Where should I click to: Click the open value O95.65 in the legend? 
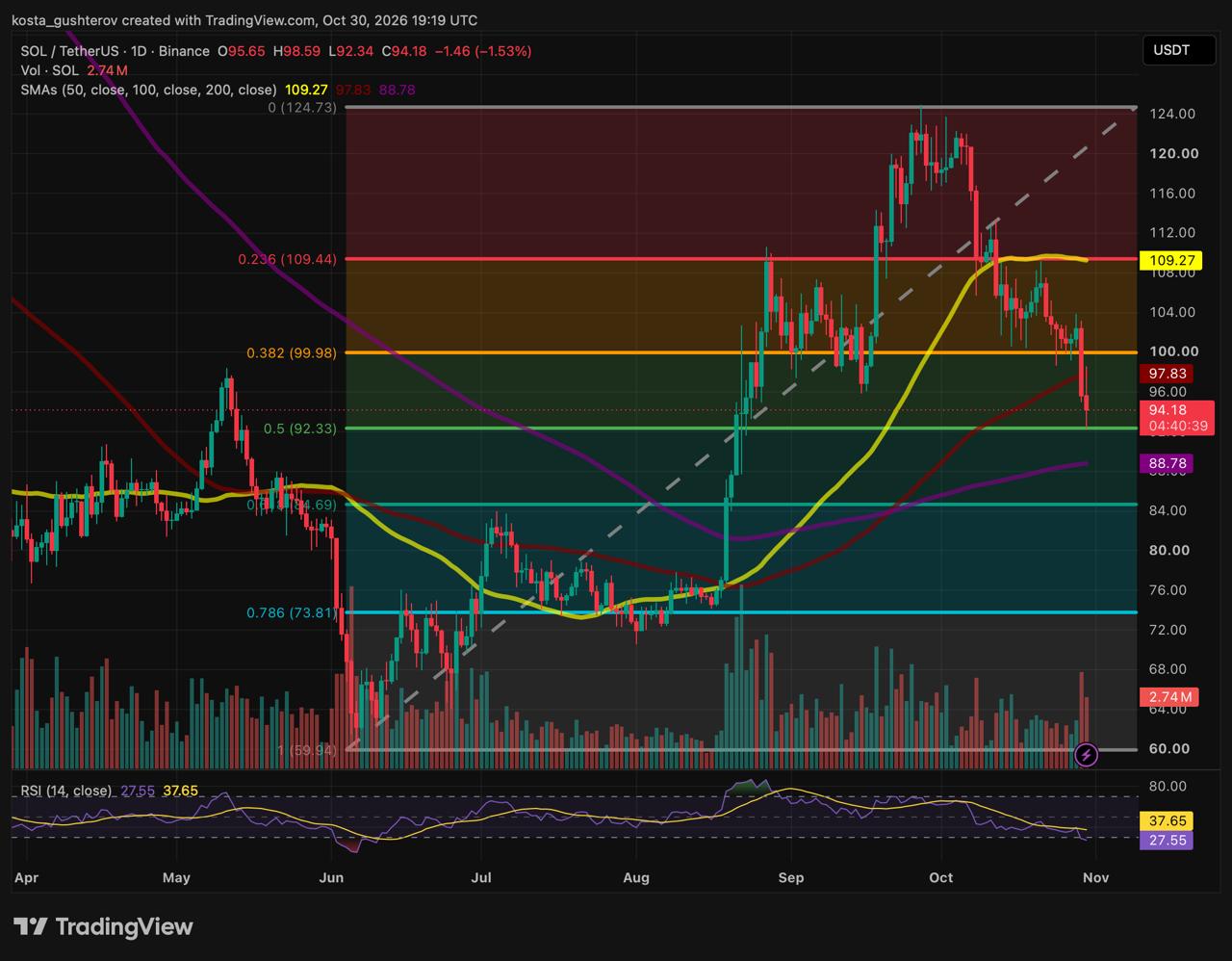click(244, 51)
